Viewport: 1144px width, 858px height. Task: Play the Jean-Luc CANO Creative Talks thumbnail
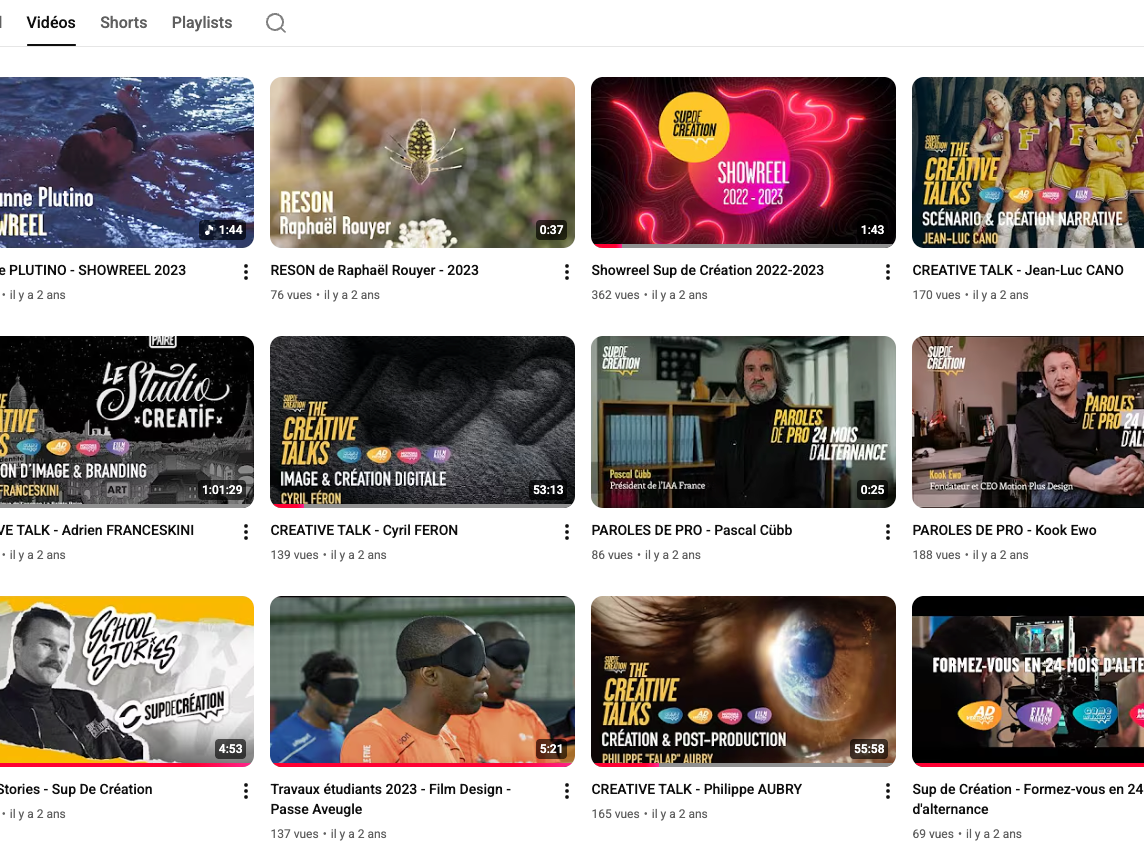(1028, 162)
